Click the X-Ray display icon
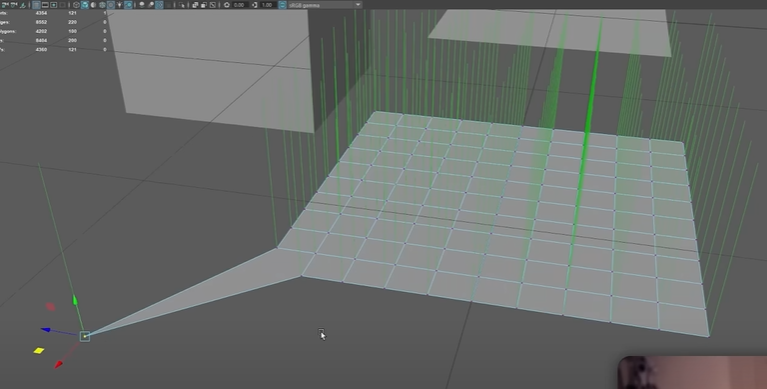 (x=195, y=5)
